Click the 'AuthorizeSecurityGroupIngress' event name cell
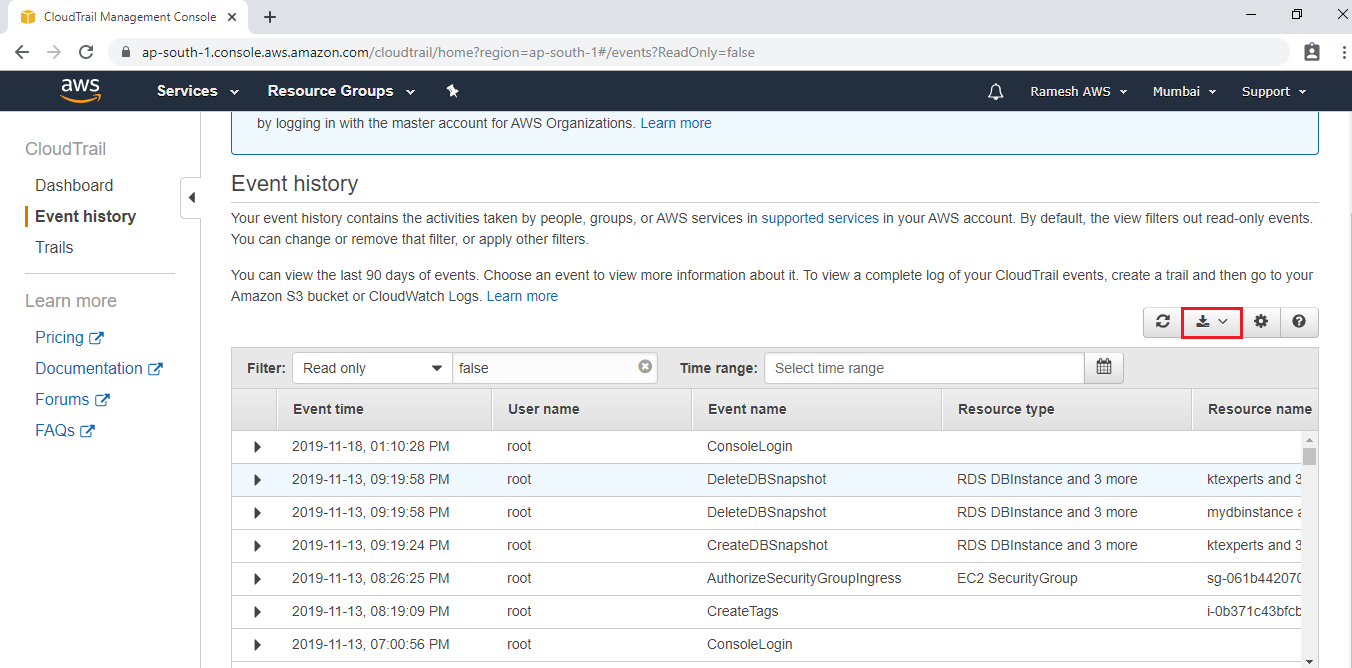Image resolution: width=1352 pixels, height=668 pixels. [804, 578]
